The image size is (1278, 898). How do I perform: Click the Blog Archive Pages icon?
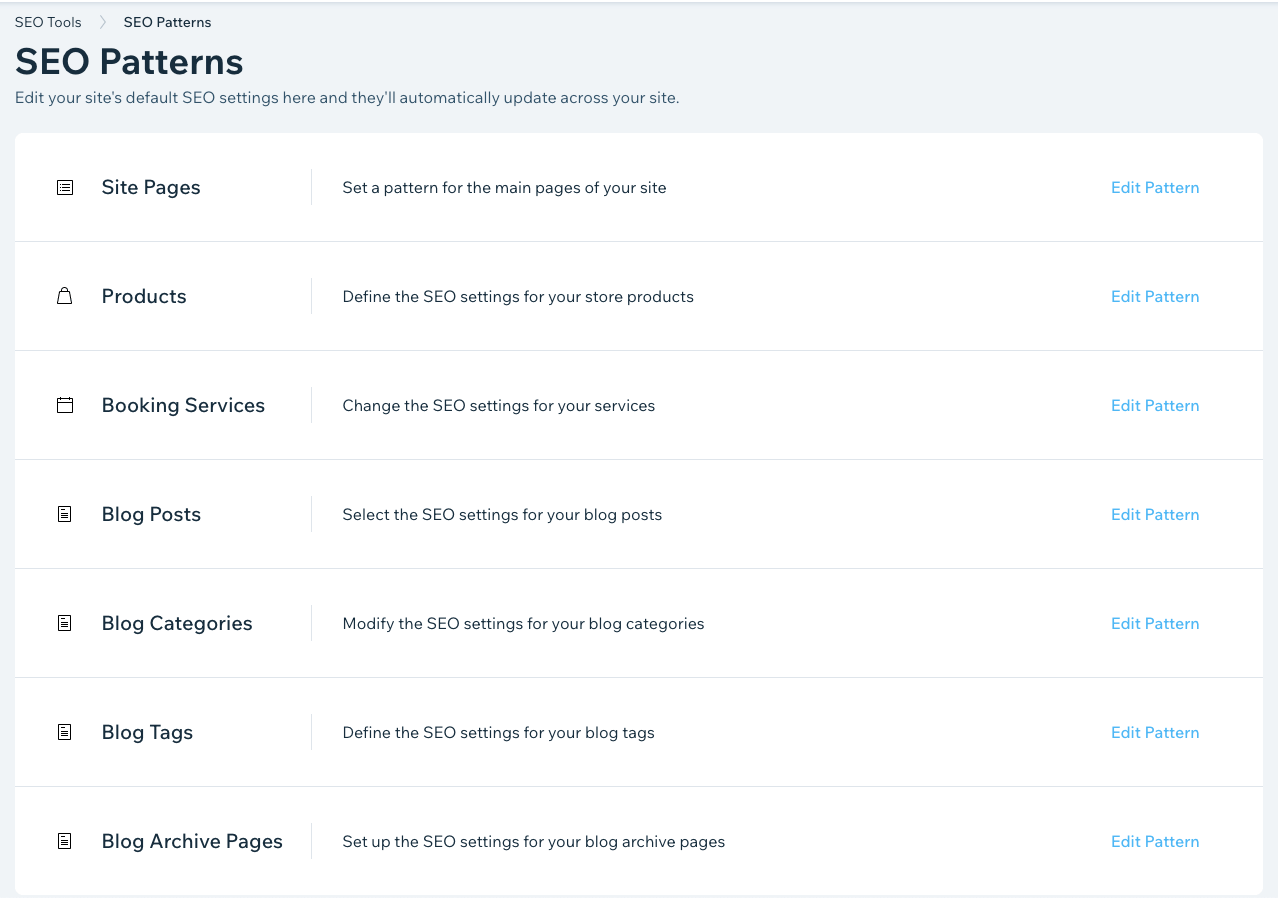(x=65, y=841)
